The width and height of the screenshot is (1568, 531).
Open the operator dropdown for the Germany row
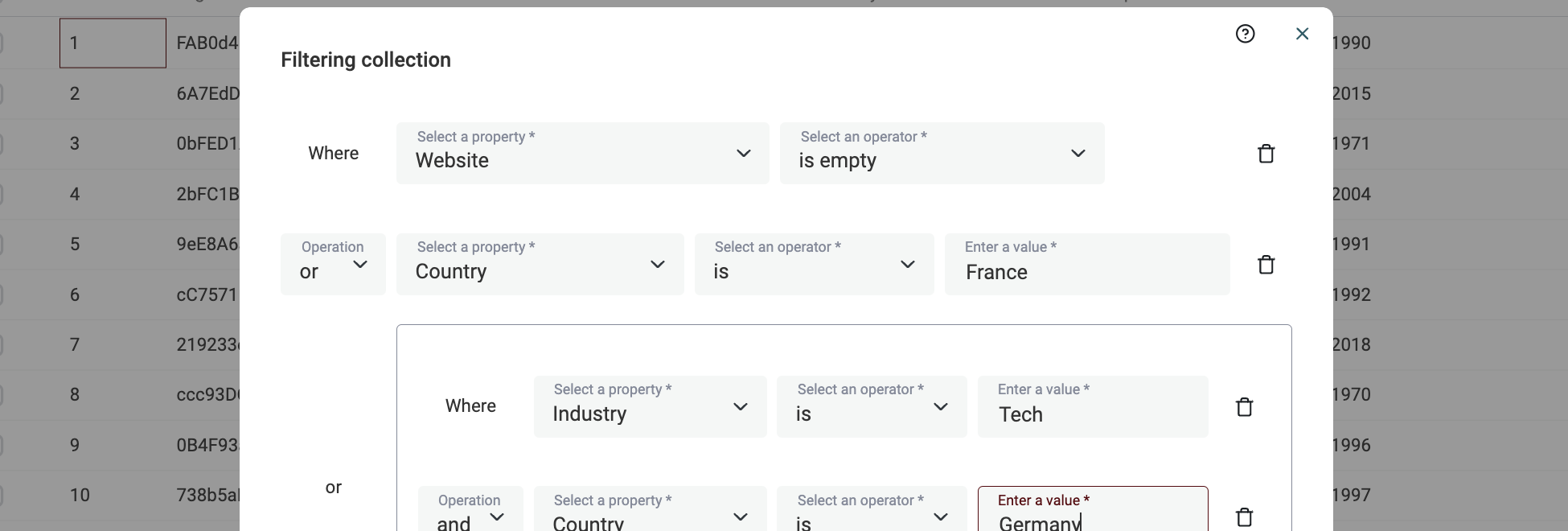coord(872,515)
